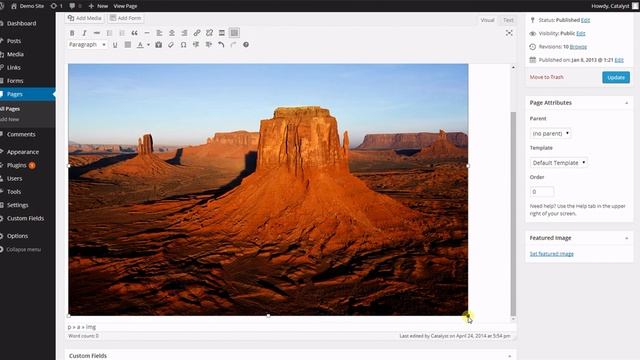Open keyboard shortcuts help icon

coord(246,45)
